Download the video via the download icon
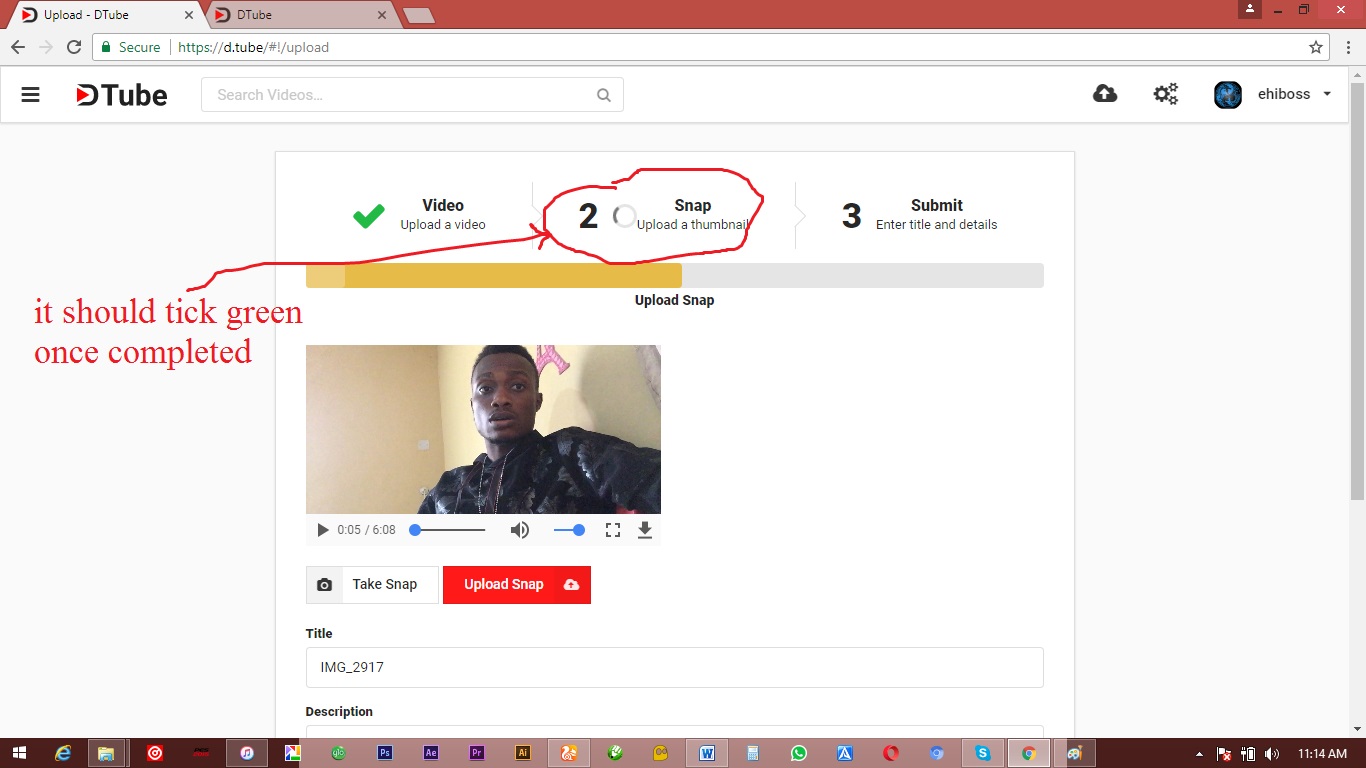 (x=645, y=530)
